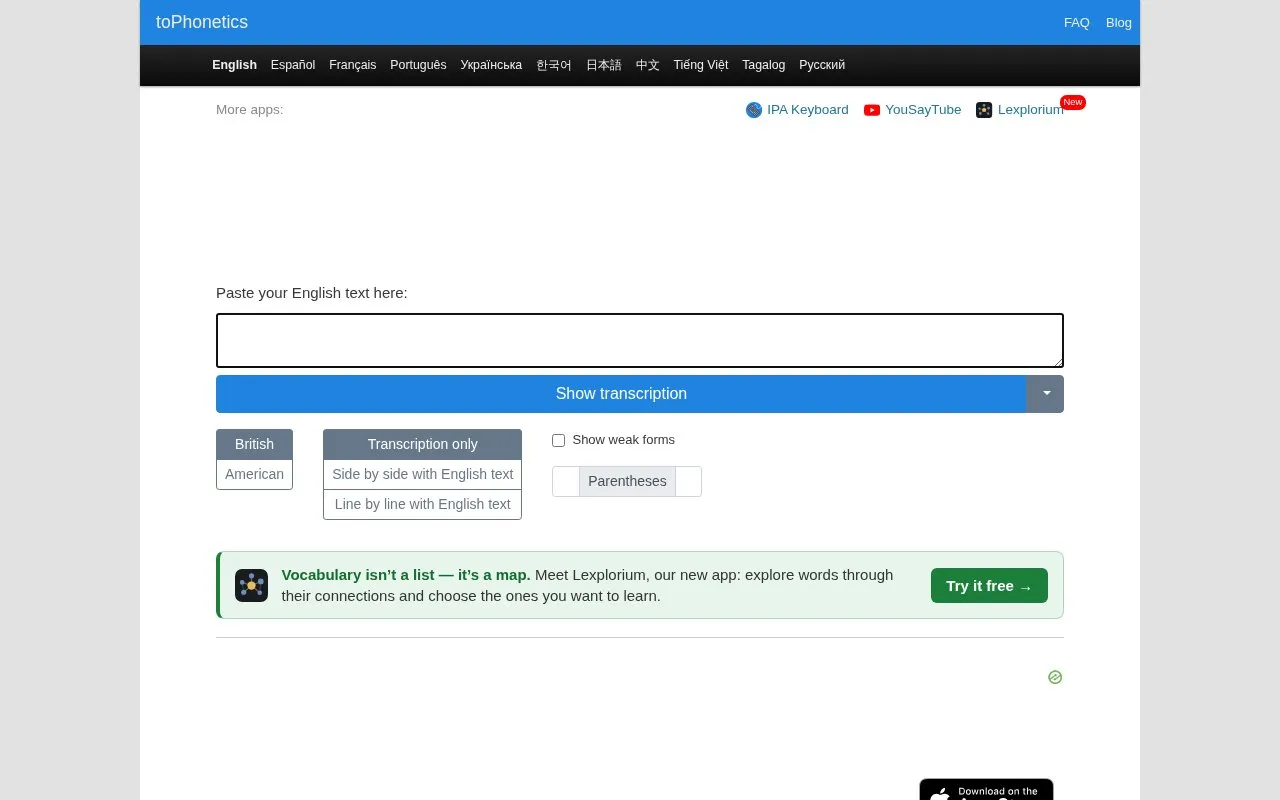Click the Try it free button
Screen dimensions: 1280x800
[x=989, y=586]
